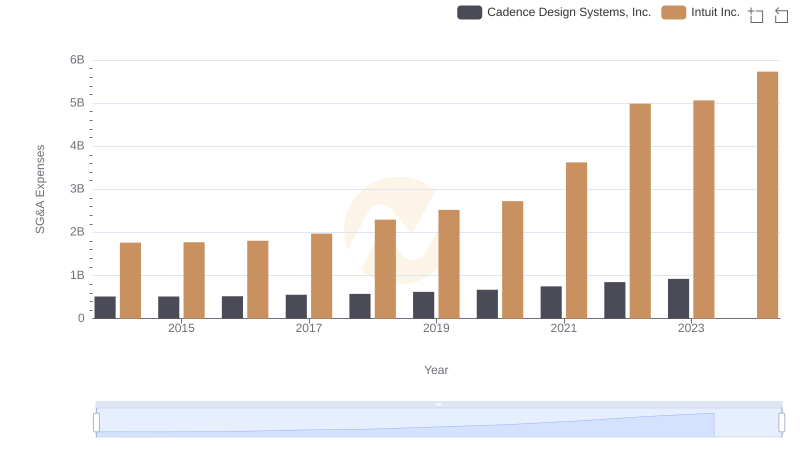800x461 pixels.
Task: Click the SG&A Expenses axis title
Action: click(40, 189)
